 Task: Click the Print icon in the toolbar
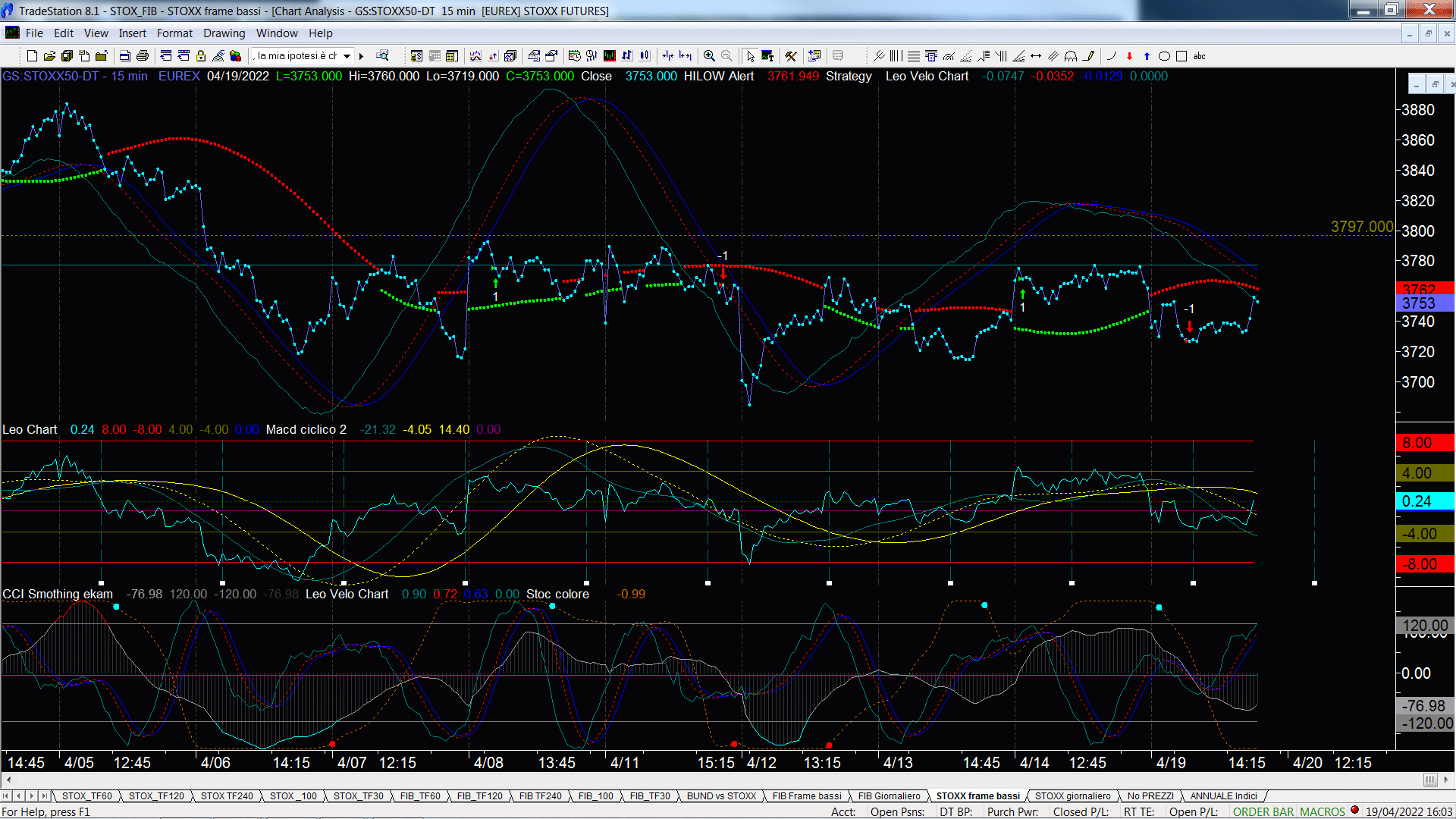point(142,56)
